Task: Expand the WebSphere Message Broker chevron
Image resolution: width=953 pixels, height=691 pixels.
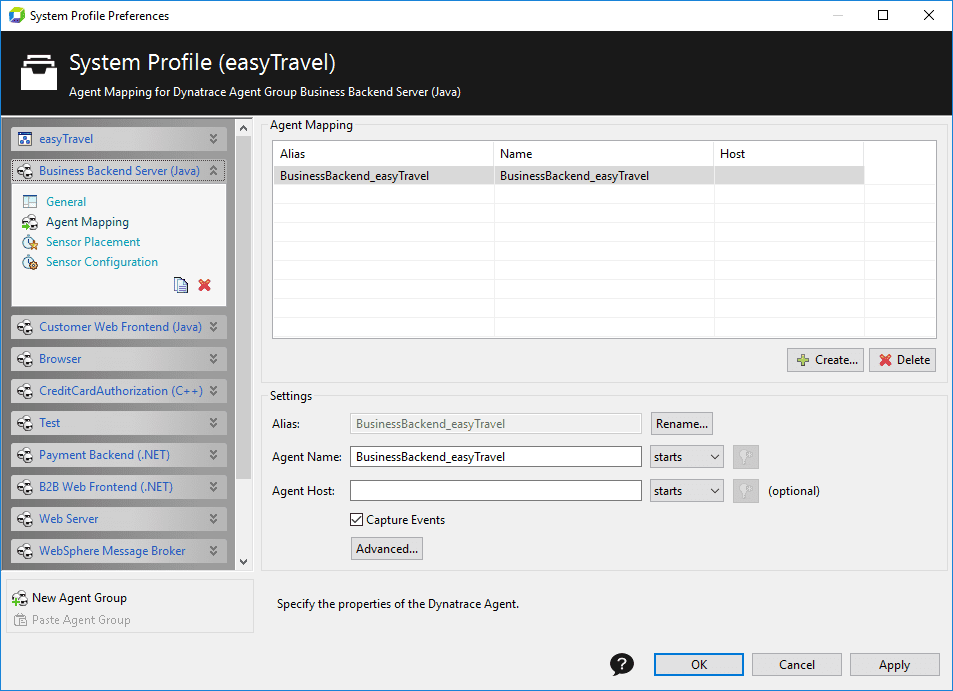Action: [213, 551]
